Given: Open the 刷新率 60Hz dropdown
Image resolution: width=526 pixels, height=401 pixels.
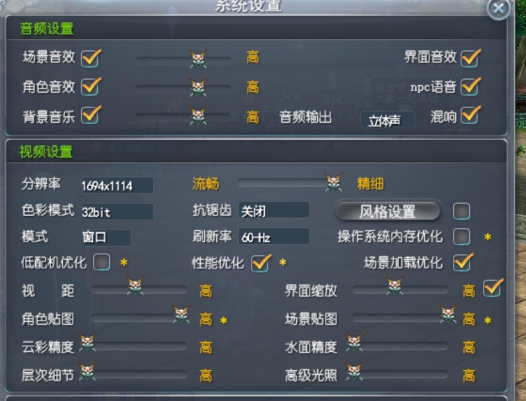Looking at the screenshot, I should tap(274, 237).
